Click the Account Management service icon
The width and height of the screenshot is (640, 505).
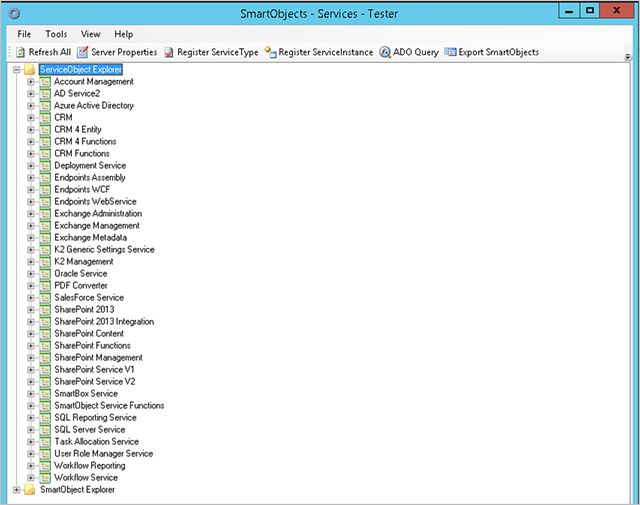click(x=45, y=82)
